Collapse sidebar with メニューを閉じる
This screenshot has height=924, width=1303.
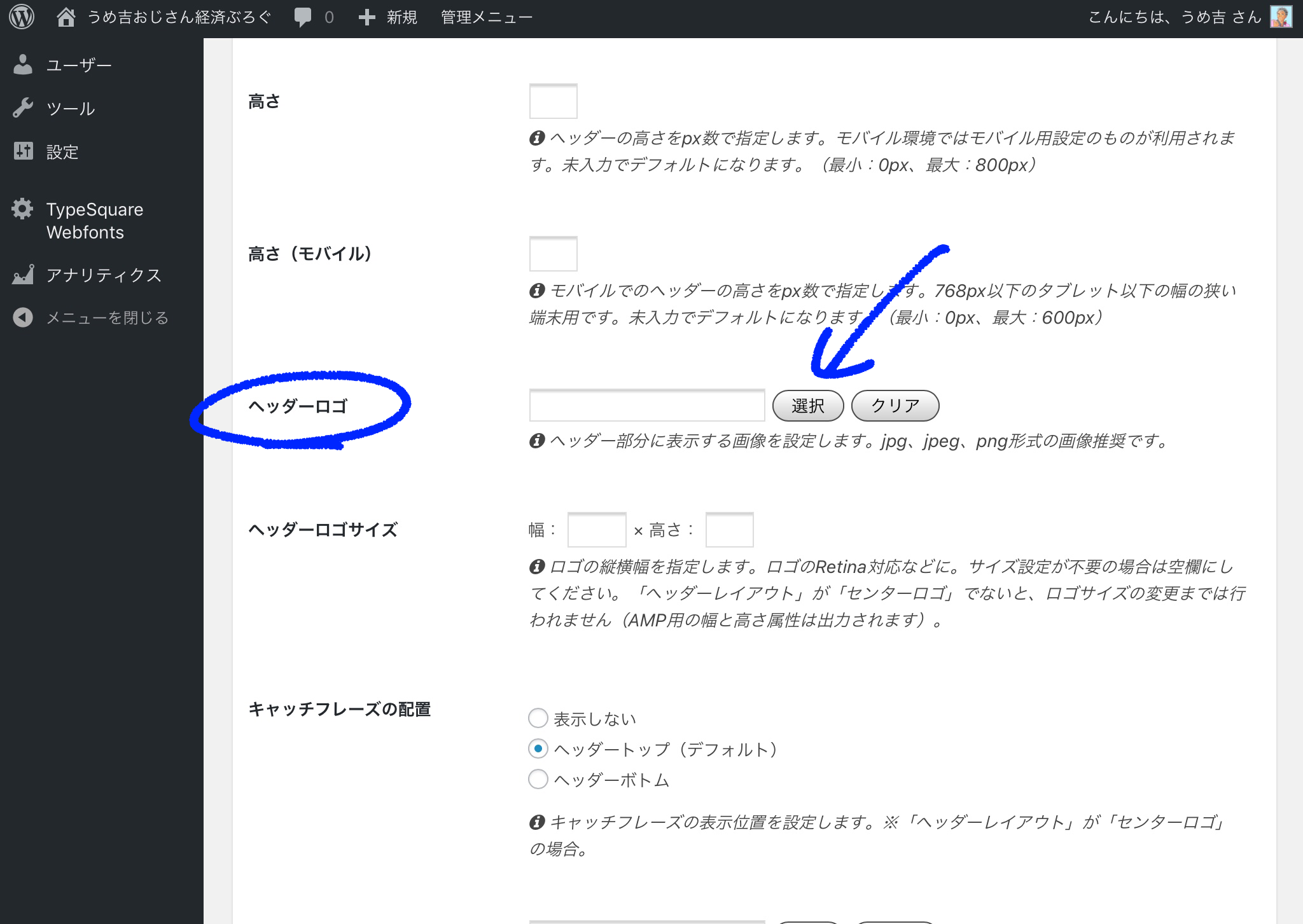[x=106, y=317]
